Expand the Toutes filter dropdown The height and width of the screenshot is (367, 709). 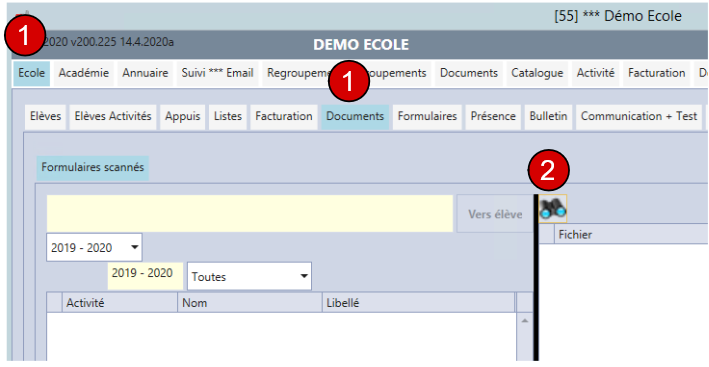tap(250, 276)
